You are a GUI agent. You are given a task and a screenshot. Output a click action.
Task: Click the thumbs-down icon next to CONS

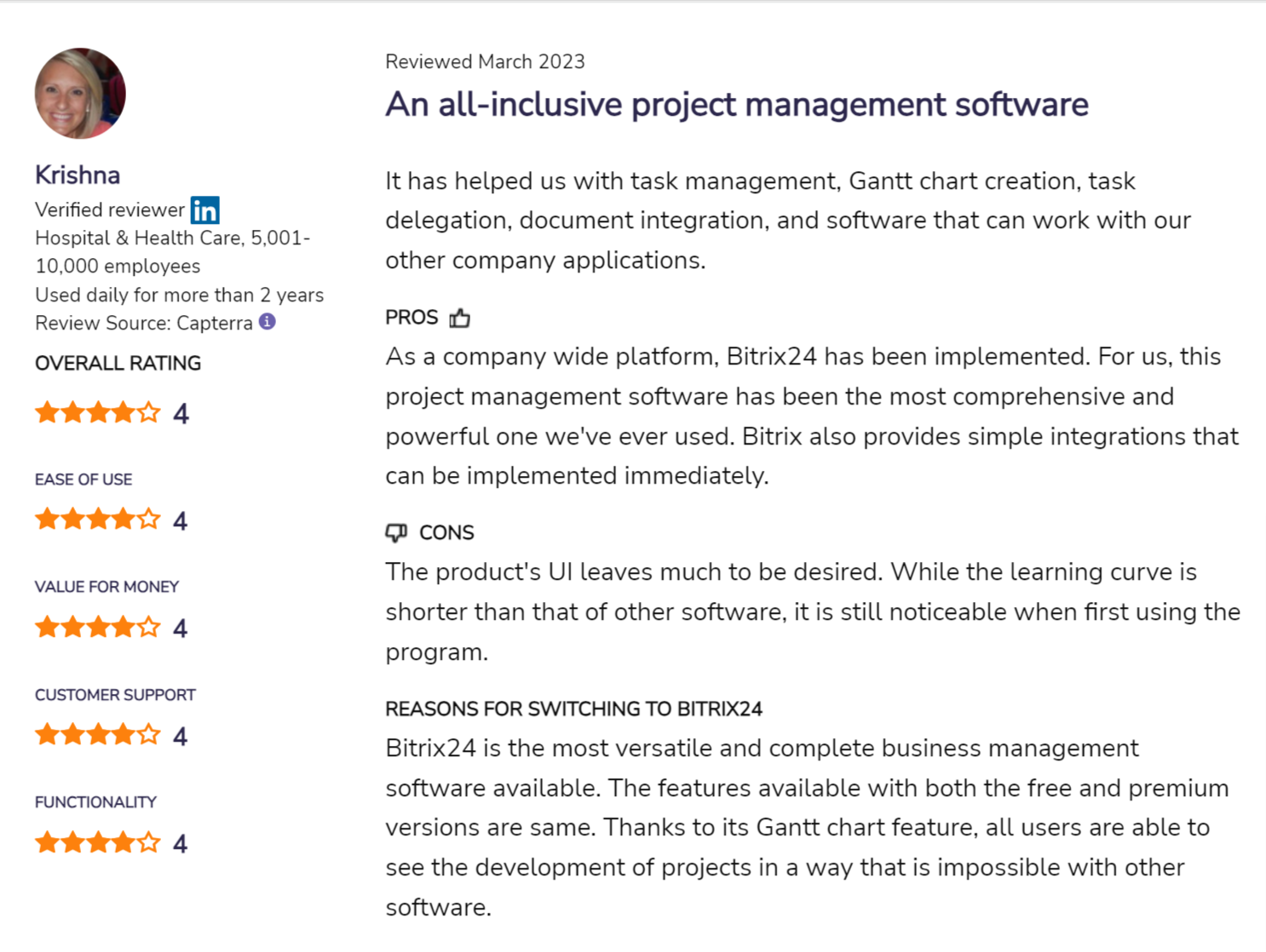click(396, 533)
